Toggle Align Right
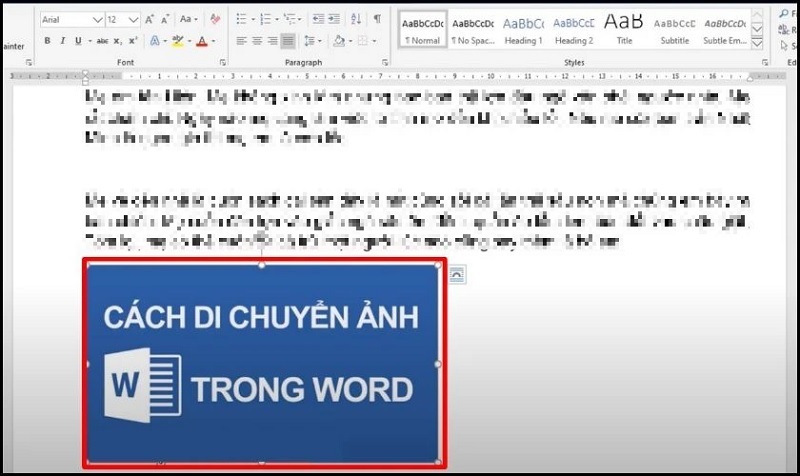Image resolution: width=800 pixels, height=476 pixels. (272, 41)
